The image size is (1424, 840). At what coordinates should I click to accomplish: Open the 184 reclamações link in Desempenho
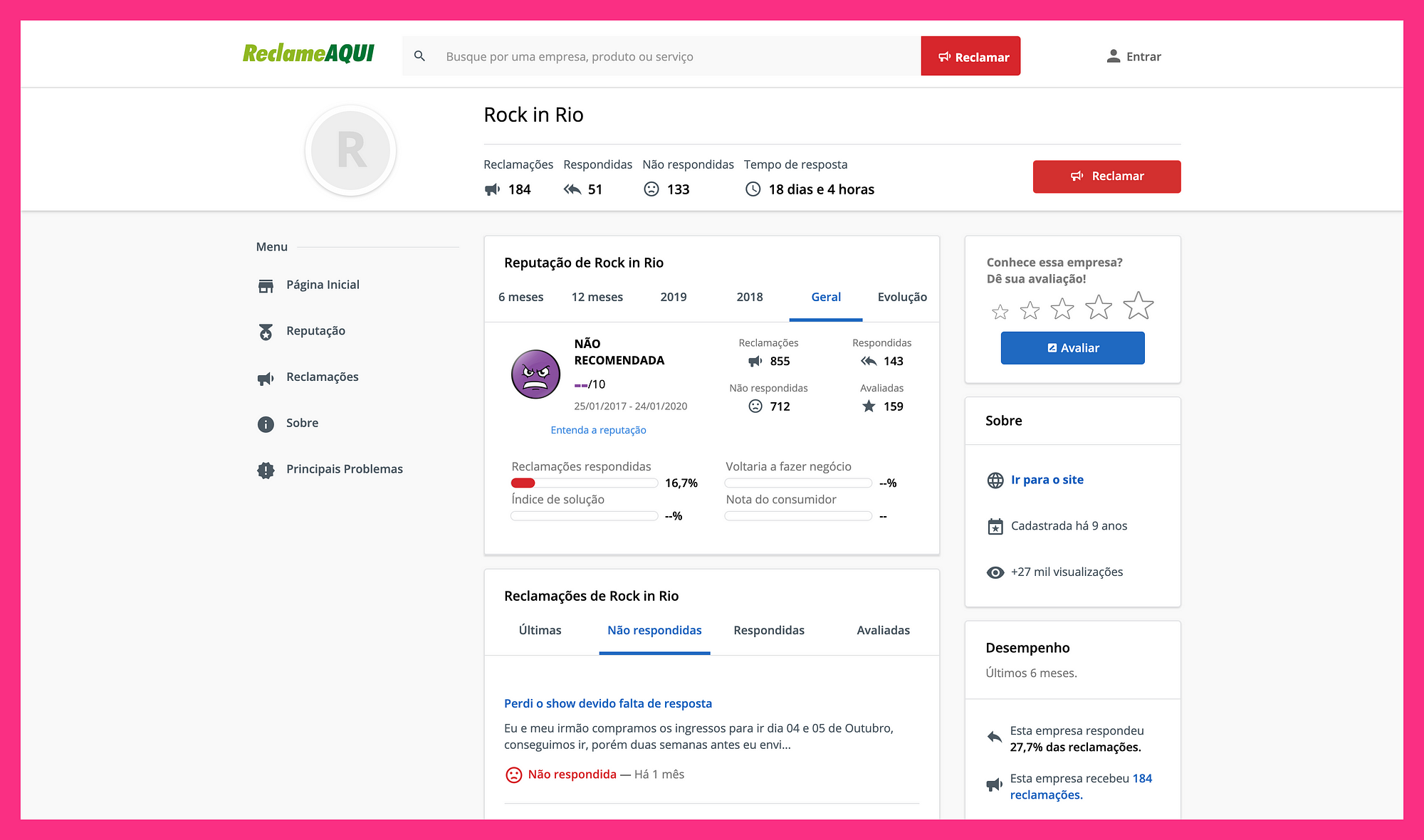[x=1081, y=787]
